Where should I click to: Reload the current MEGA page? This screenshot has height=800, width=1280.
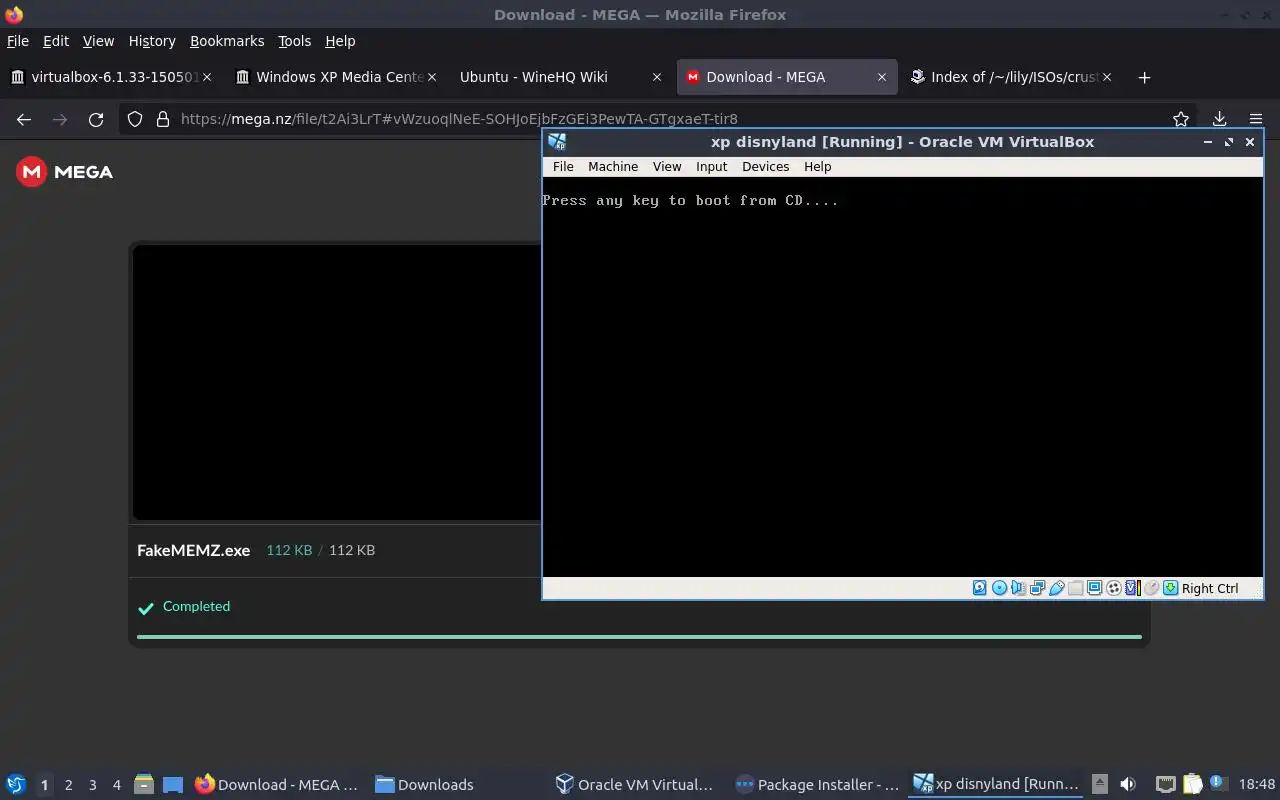click(x=96, y=119)
